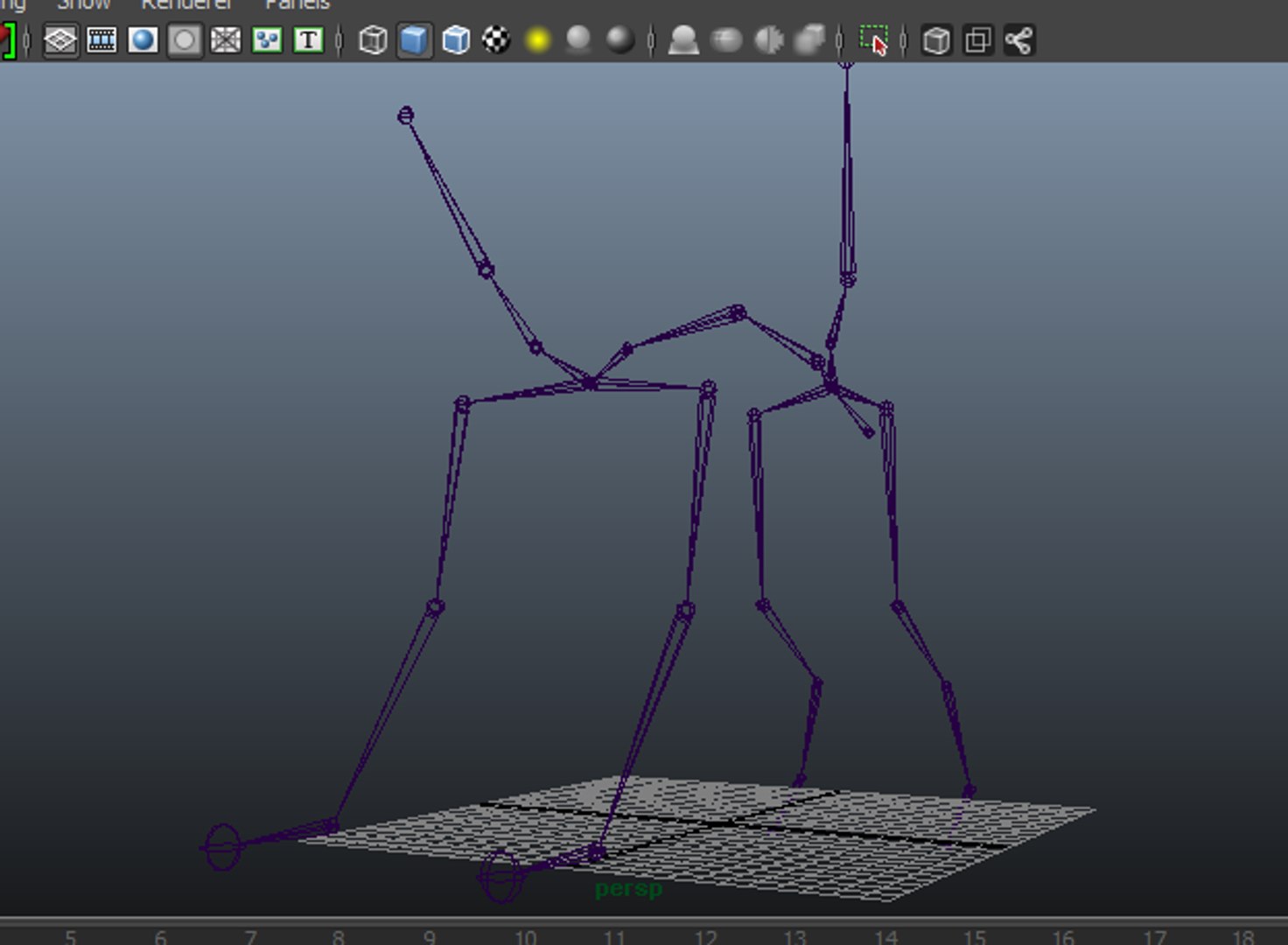Click the persp camera label
Viewport: 1288px width, 945px height.
tap(628, 889)
